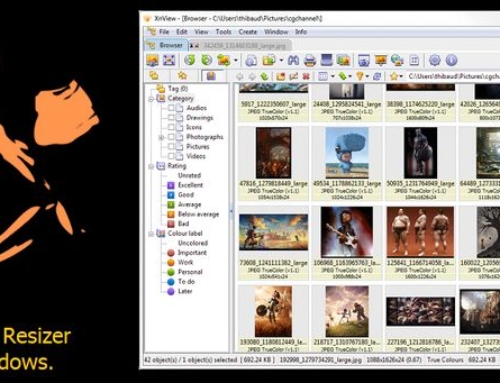The height and width of the screenshot is (383, 500).
Task: Select the green Personal colour label
Action: click(190, 272)
